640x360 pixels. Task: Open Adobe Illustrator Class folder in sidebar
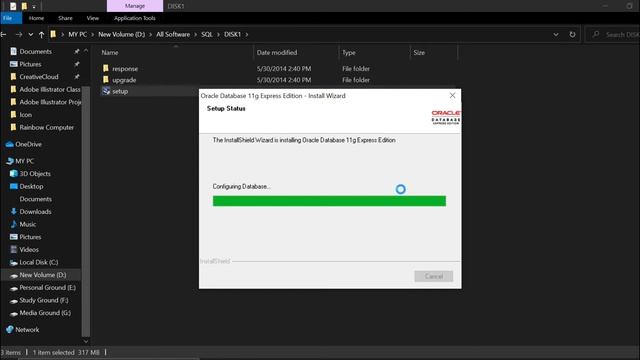point(50,89)
